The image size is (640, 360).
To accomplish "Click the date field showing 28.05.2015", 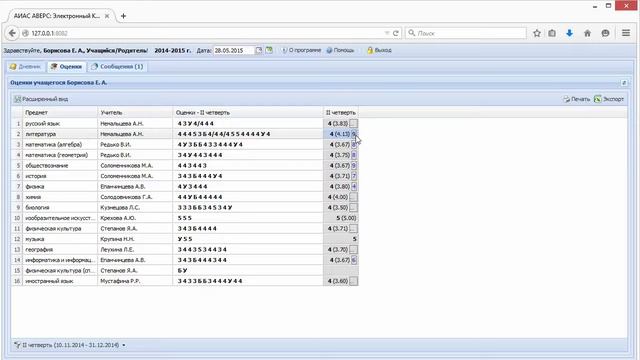I will [x=233, y=50].
